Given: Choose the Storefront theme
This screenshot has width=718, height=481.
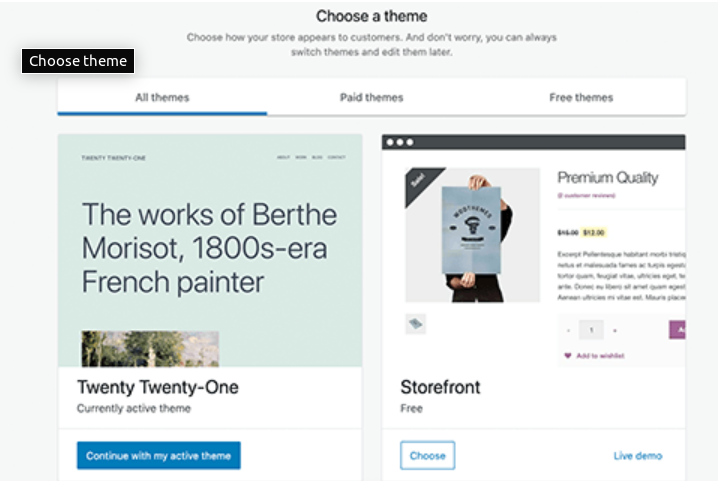Looking at the screenshot, I should 427,456.
